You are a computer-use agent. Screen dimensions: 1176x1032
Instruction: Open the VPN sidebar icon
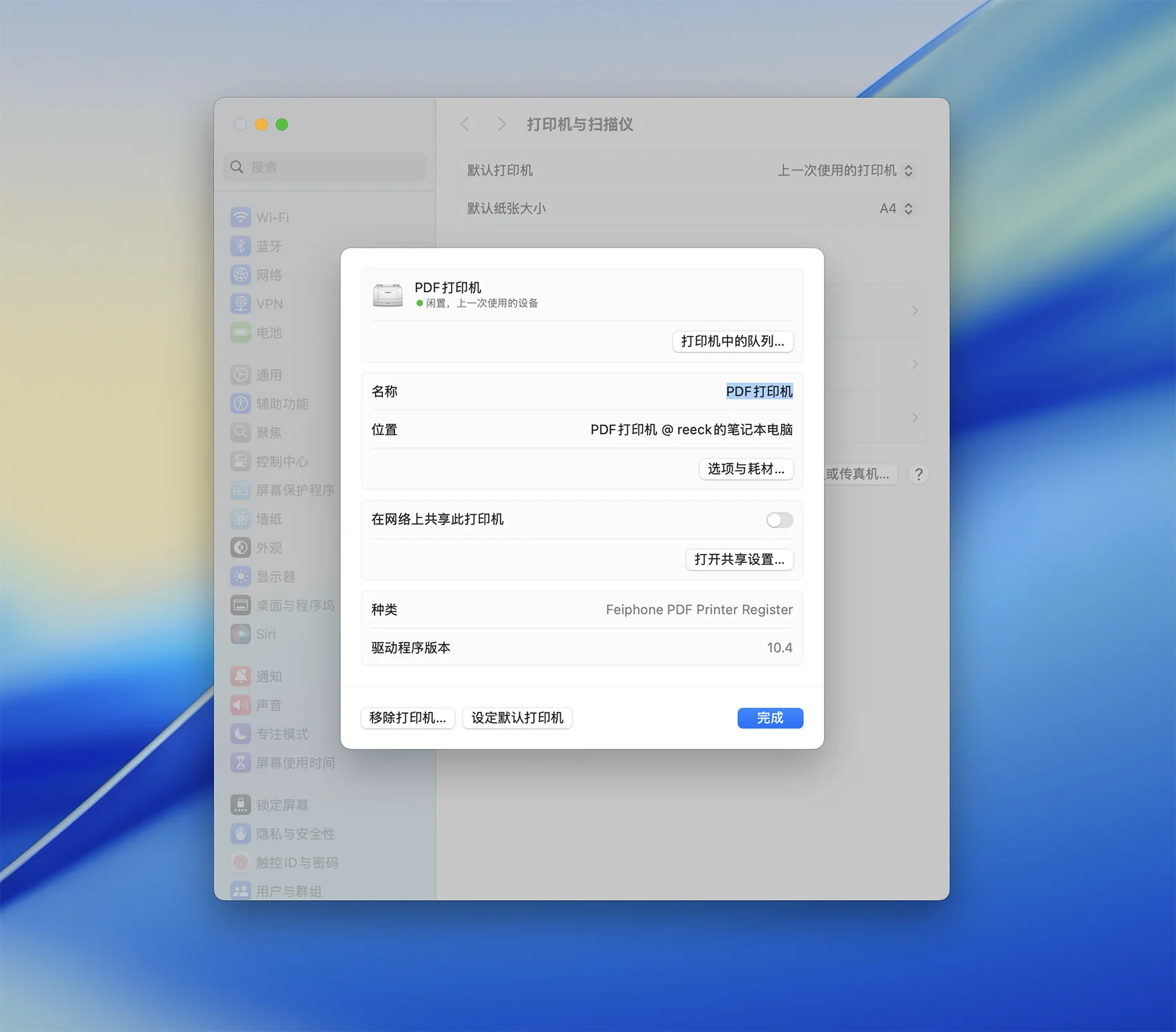pyautogui.click(x=240, y=304)
